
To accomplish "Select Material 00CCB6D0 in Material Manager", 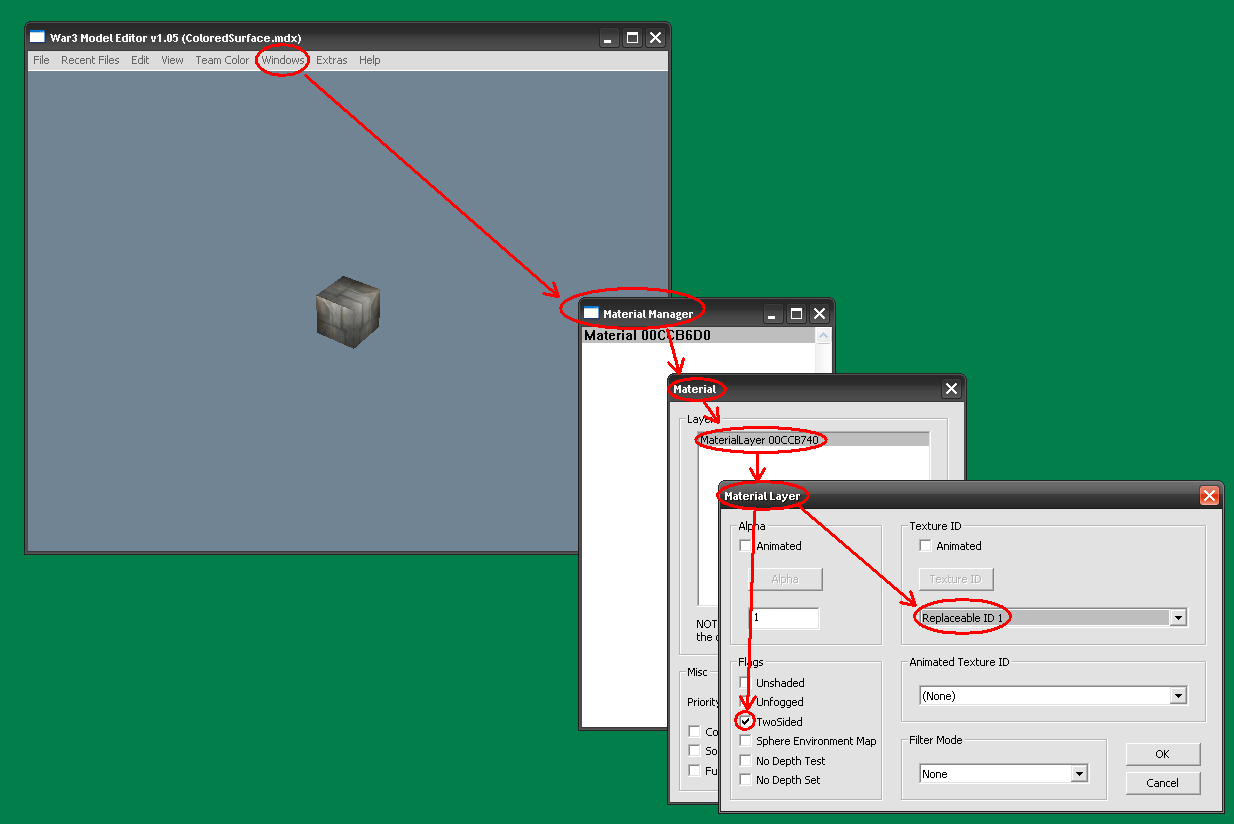I will tap(698, 336).
